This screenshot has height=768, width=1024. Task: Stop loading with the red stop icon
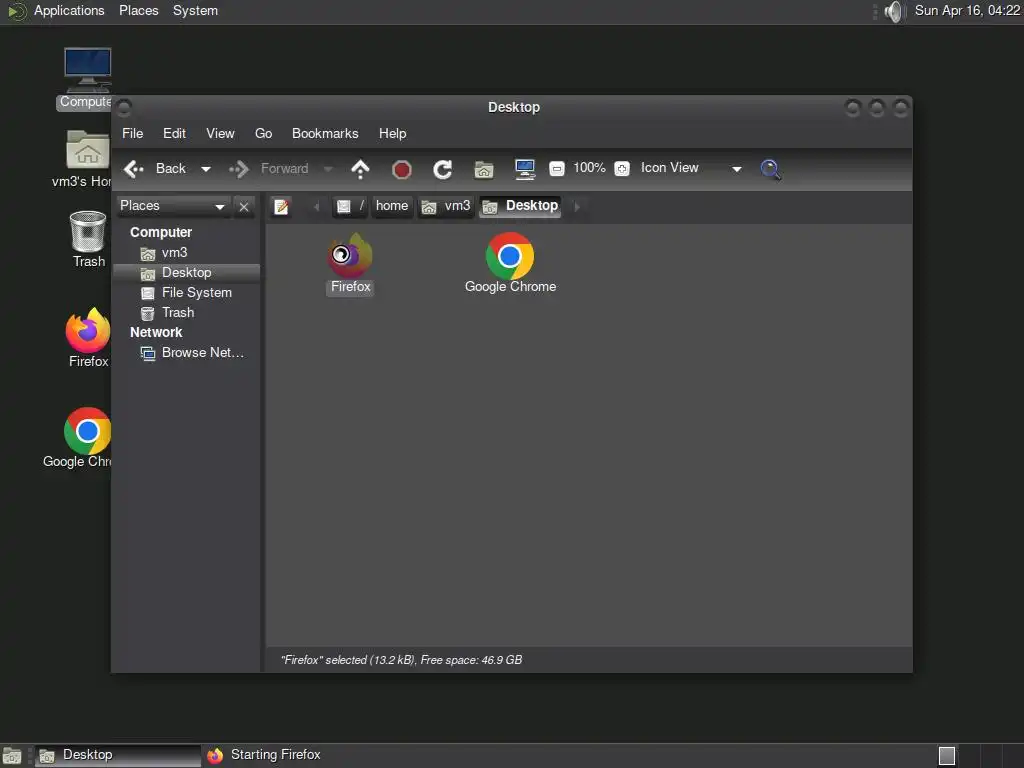point(402,170)
